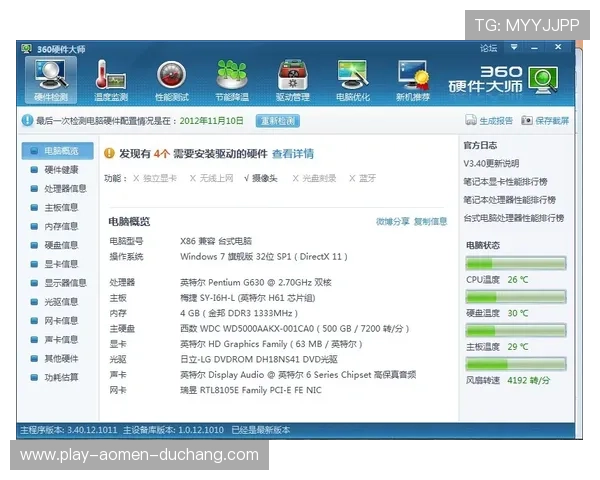Switch to 显卡信息 in the sidebar
The width and height of the screenshot is (600, 480).
[x=60, y=264]
